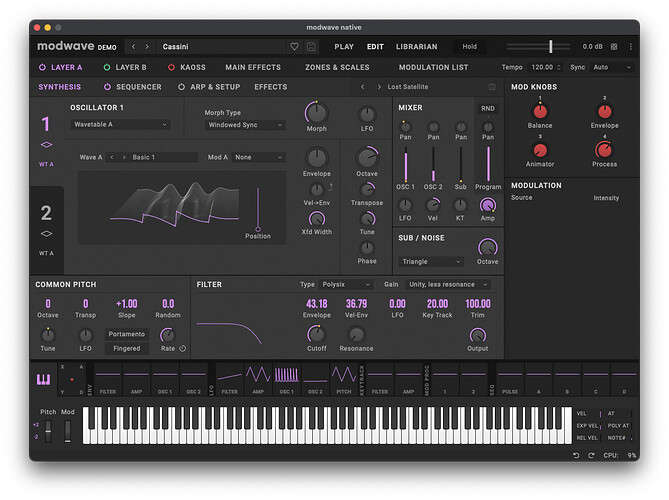
Task: Select oscillator 1 tab
Action: (x=46, y=141)
